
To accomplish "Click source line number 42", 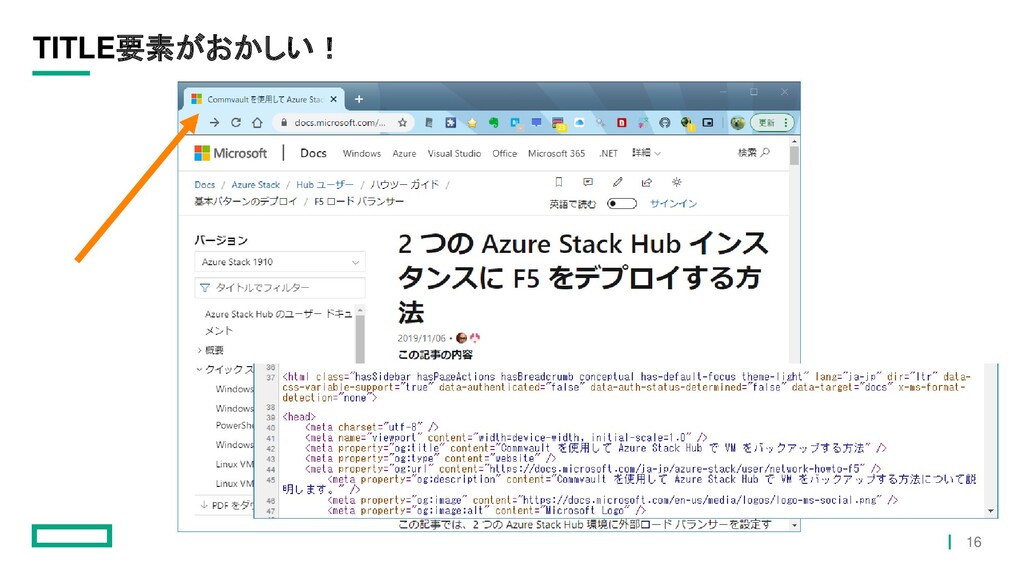I will 270,449.
